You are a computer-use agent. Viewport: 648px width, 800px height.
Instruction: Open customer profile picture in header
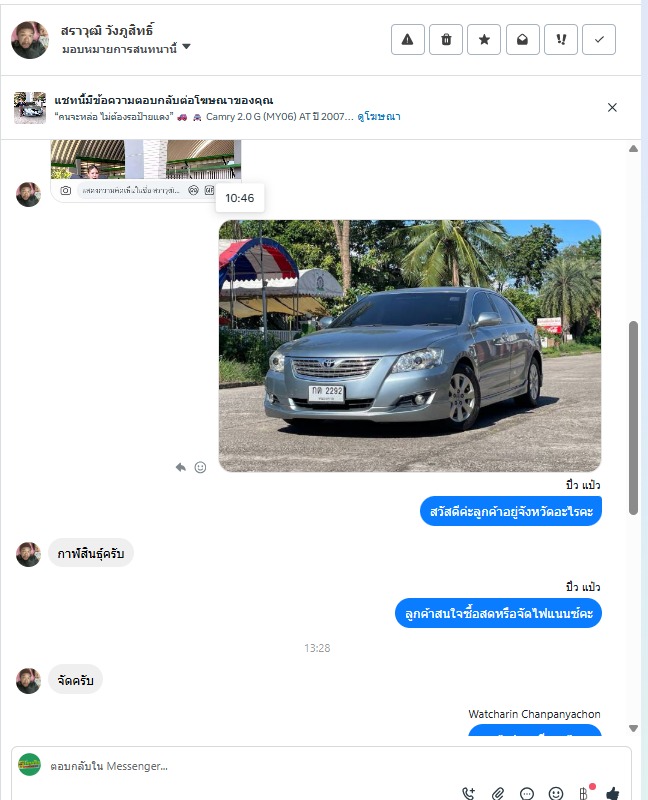30,40
